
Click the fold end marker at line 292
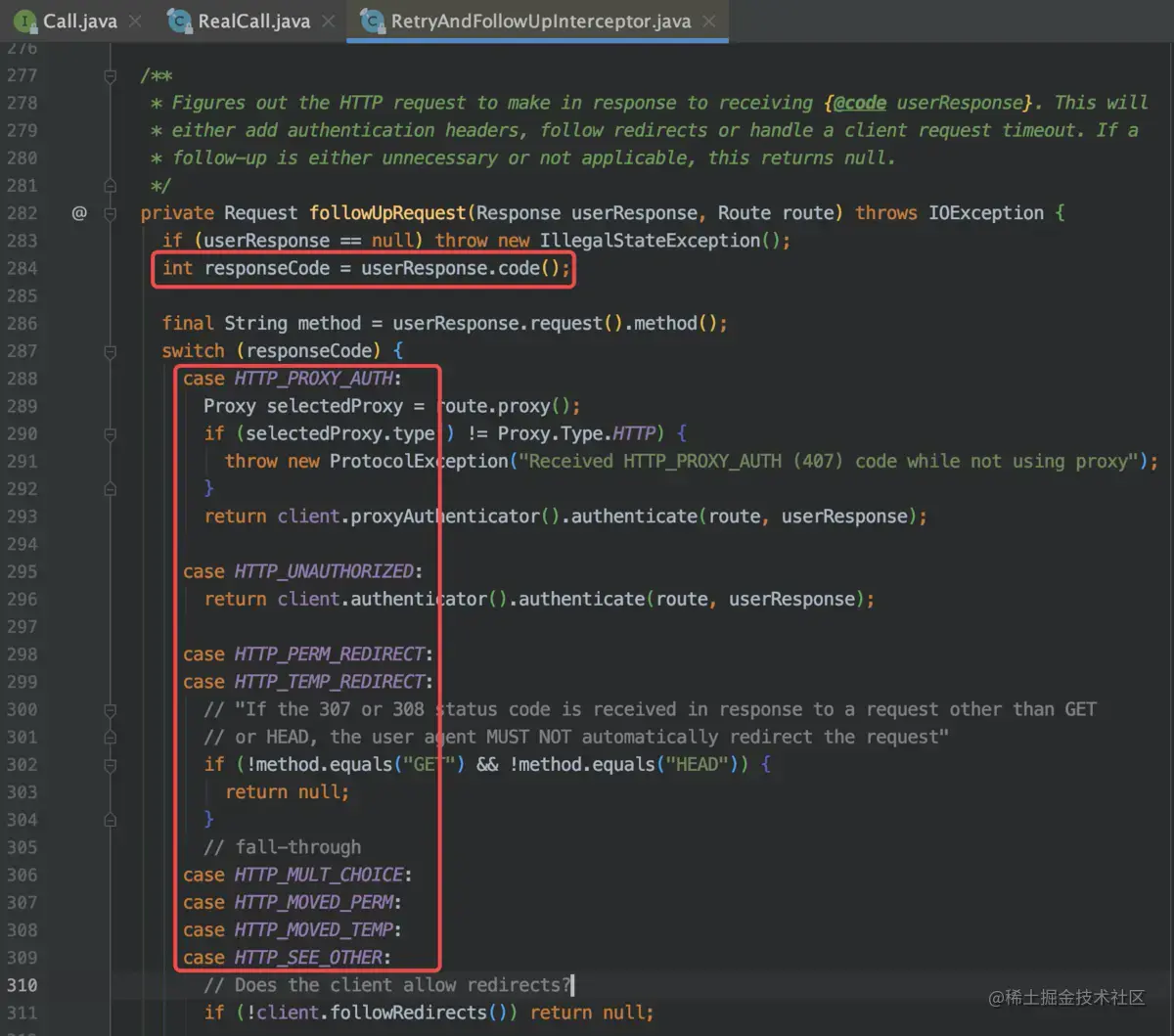[x=111, y=488]
